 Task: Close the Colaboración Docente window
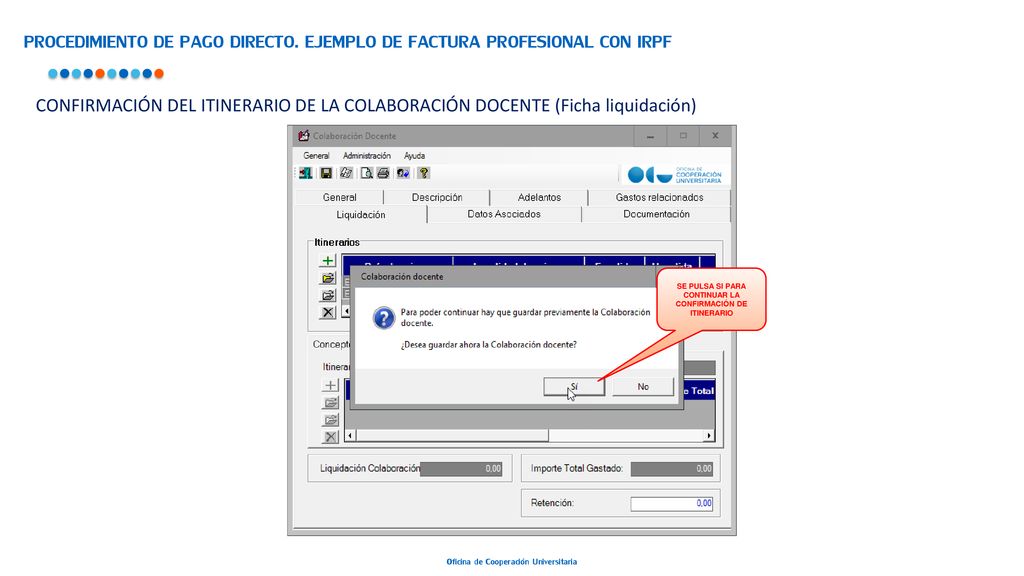coord(715,136)
